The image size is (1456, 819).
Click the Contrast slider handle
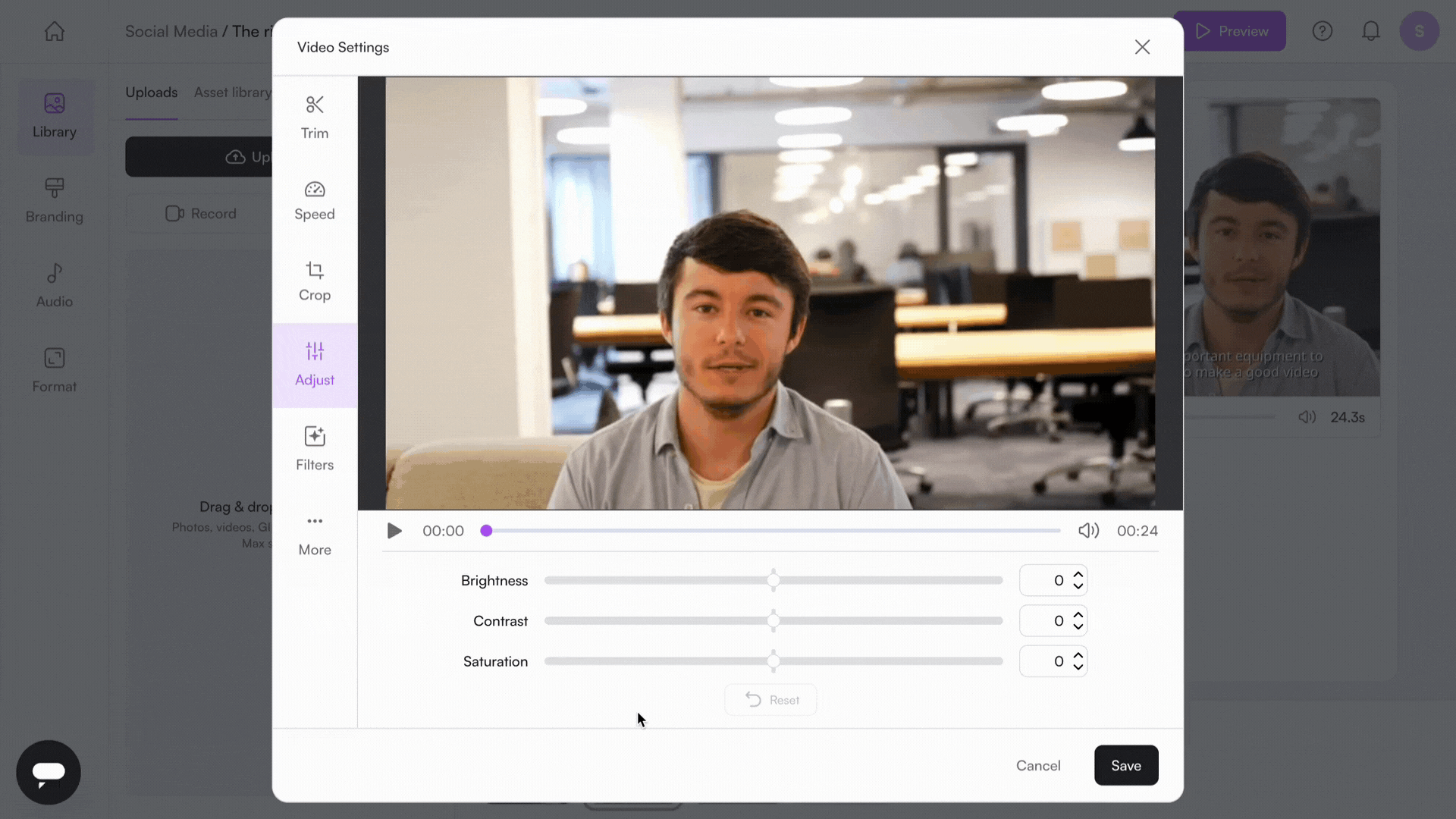pyautogui.click(x=773, y=621)
